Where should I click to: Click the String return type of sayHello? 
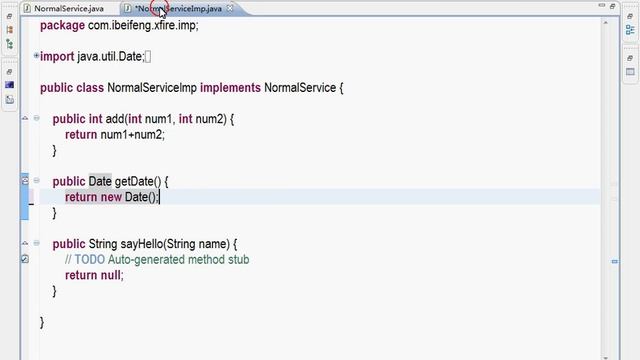click(103, 244)
